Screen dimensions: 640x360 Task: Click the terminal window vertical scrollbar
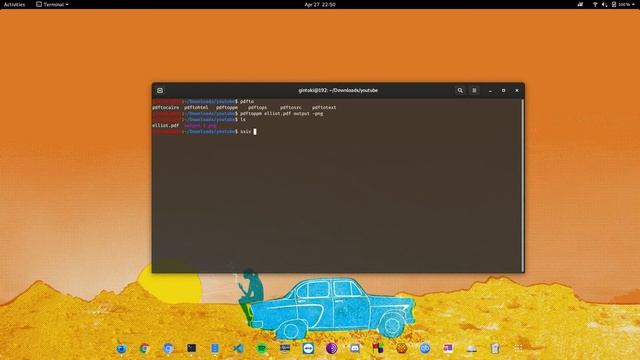point(522,185)
